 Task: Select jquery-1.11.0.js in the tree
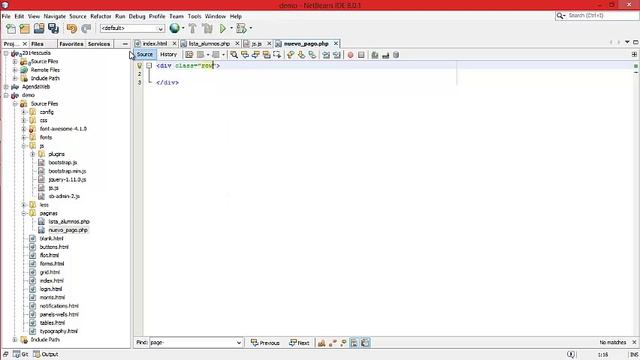pos(67,180)
